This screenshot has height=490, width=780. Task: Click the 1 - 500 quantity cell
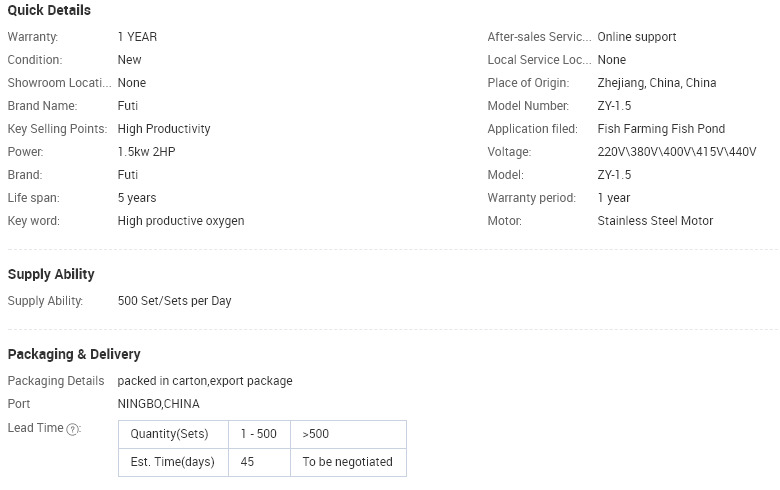(259, 434)
